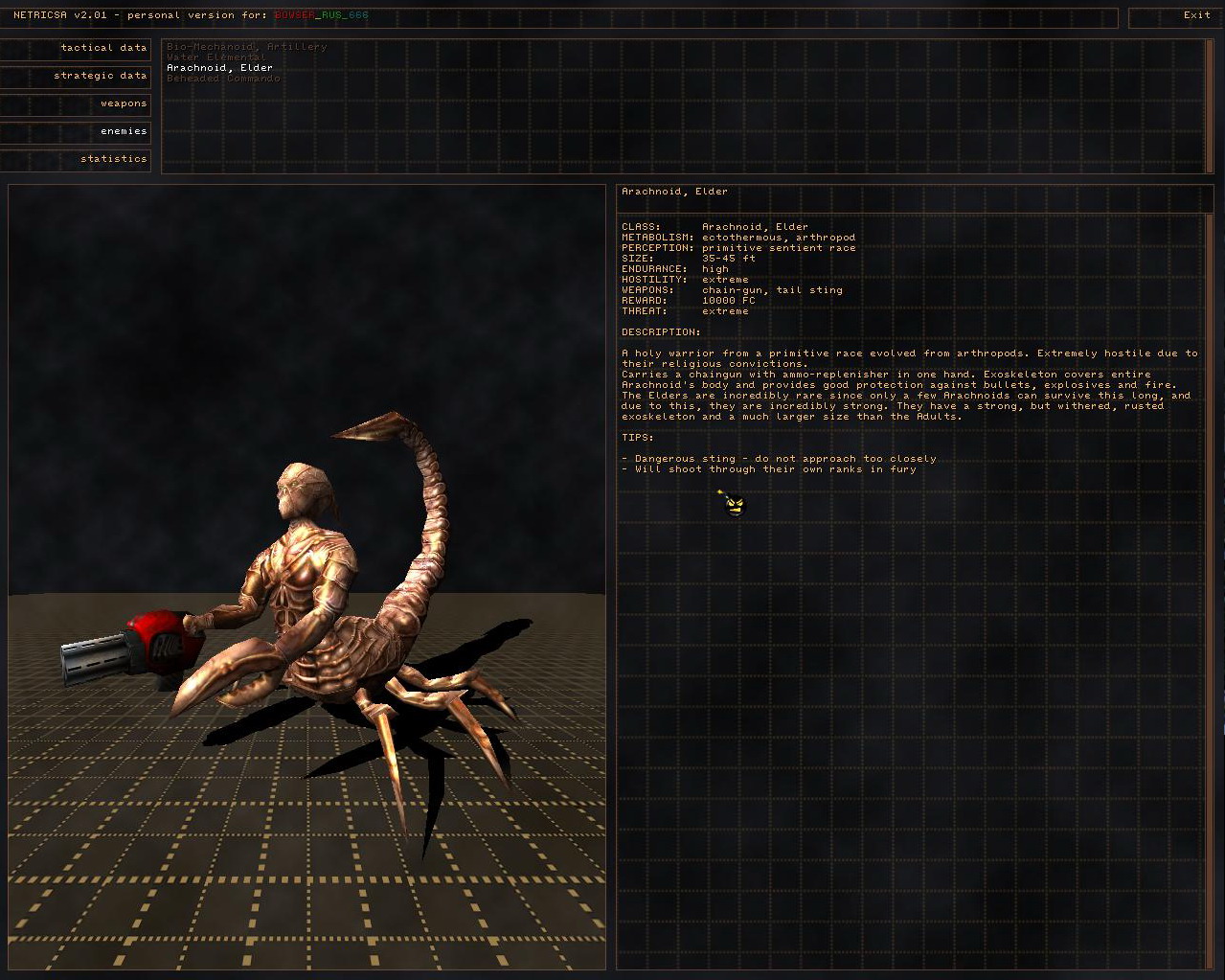1225x980 pixels.
Task: Click the description panel scrollbar
Action: pyautogui.click(x=1209, y=575)
